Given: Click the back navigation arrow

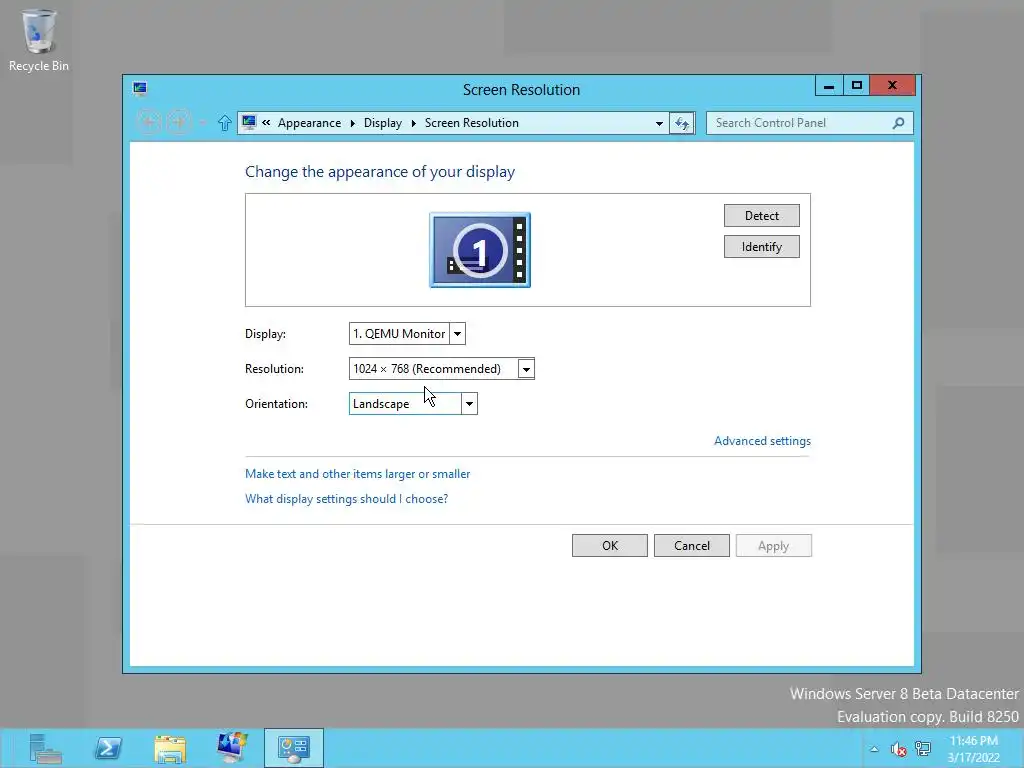Looking at the screenshot, I should (149, 122).
